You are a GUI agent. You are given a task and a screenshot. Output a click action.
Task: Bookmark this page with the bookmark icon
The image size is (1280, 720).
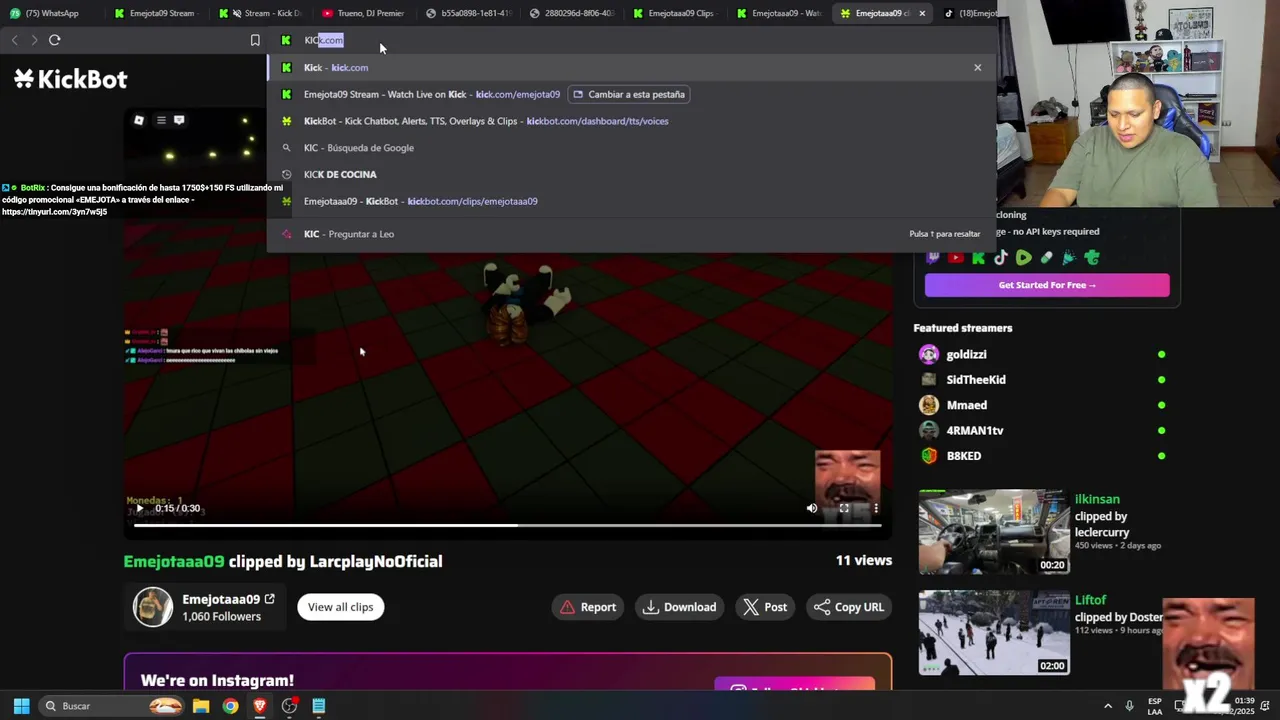click(x=255, y=40)
